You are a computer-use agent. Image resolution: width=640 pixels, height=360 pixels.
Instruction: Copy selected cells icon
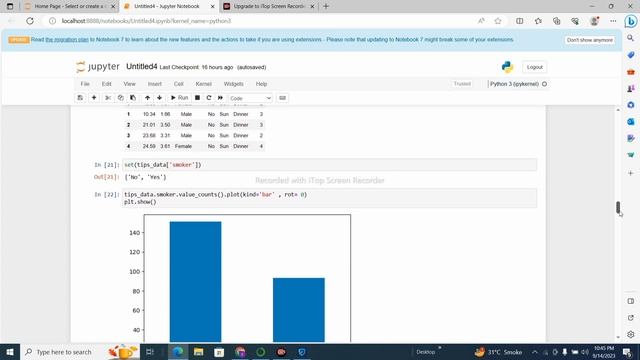(120, 98)
